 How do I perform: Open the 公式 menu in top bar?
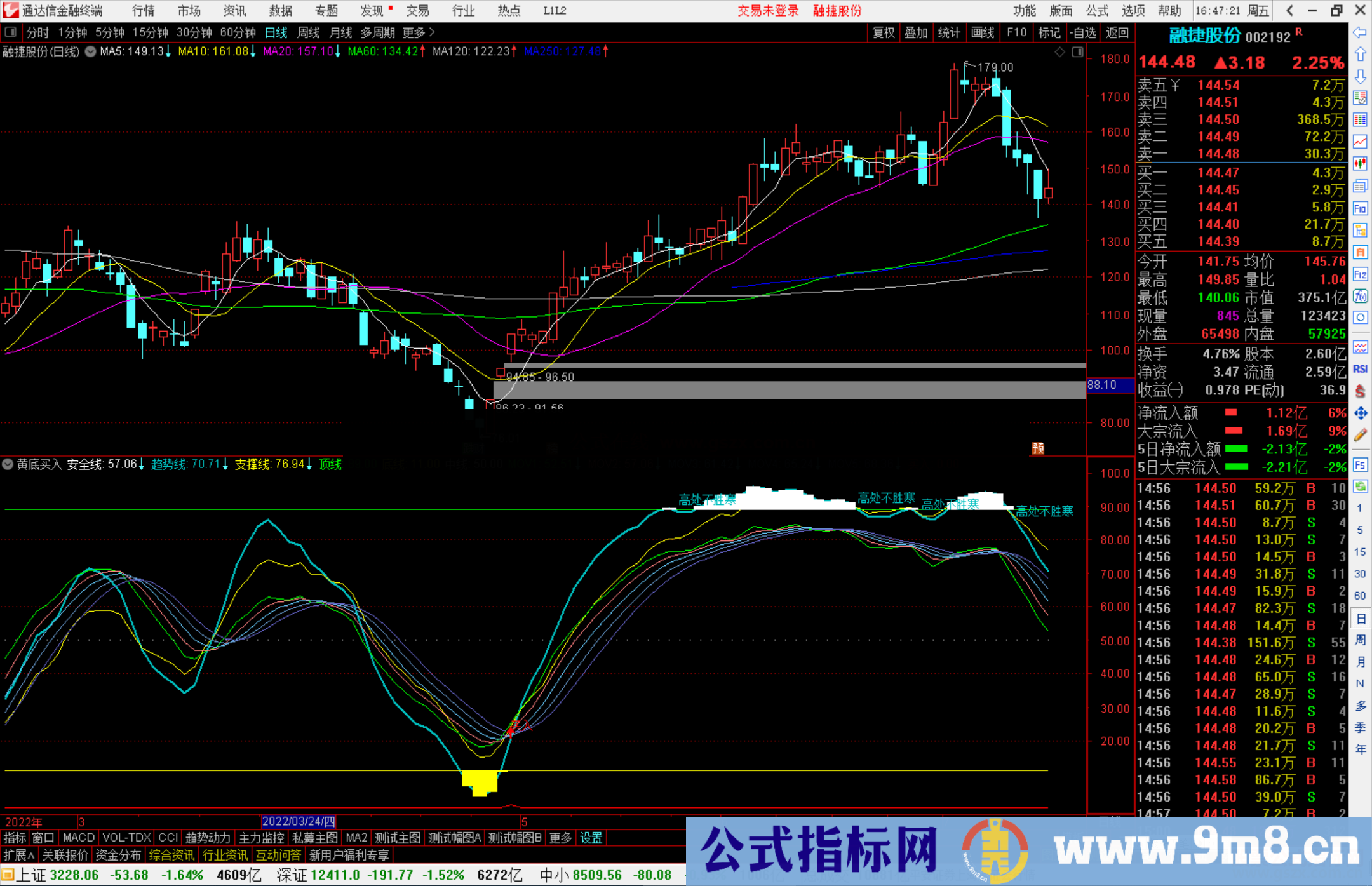point(1096,11)
